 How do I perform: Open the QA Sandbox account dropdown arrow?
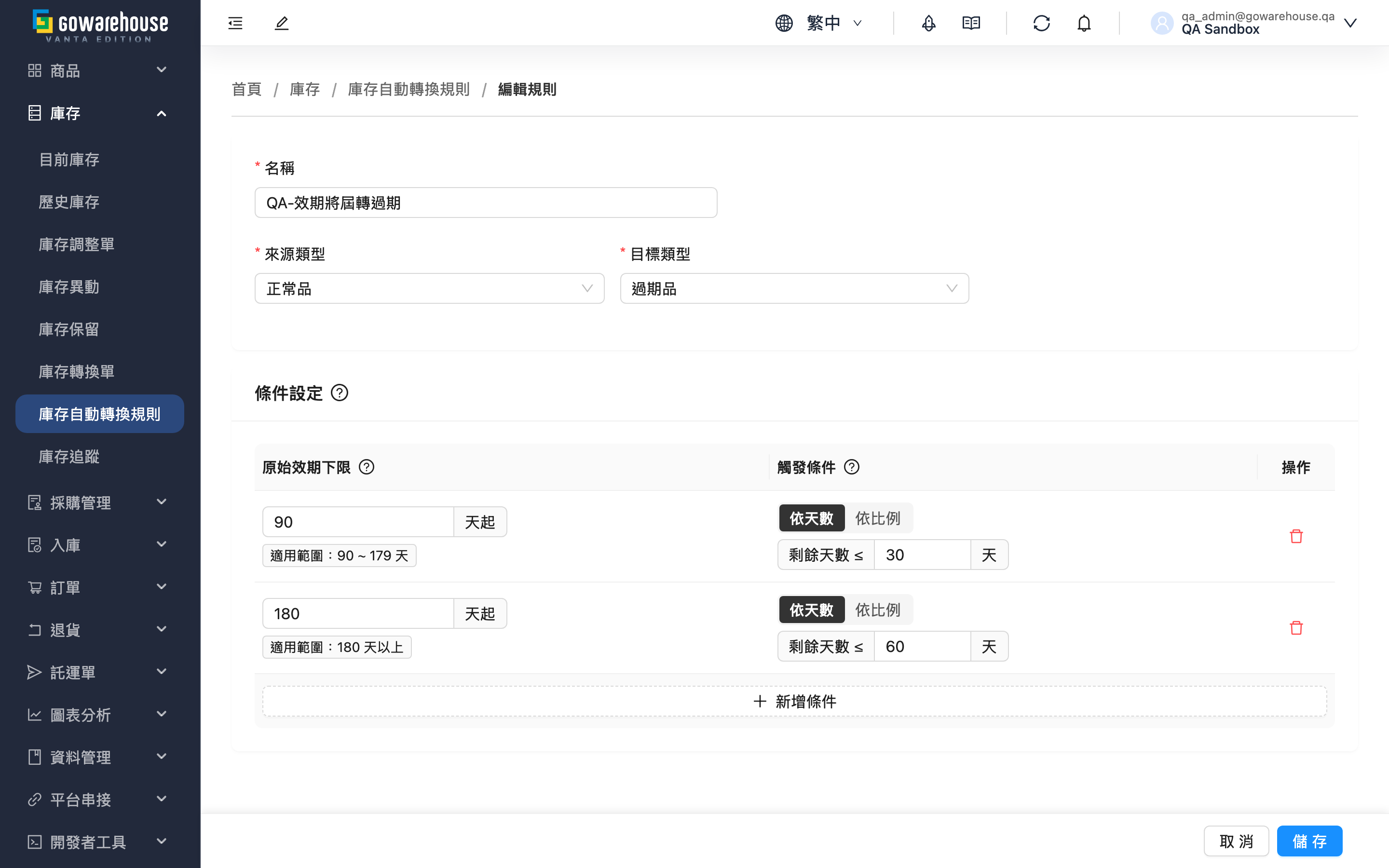[x=1350, y=23]
